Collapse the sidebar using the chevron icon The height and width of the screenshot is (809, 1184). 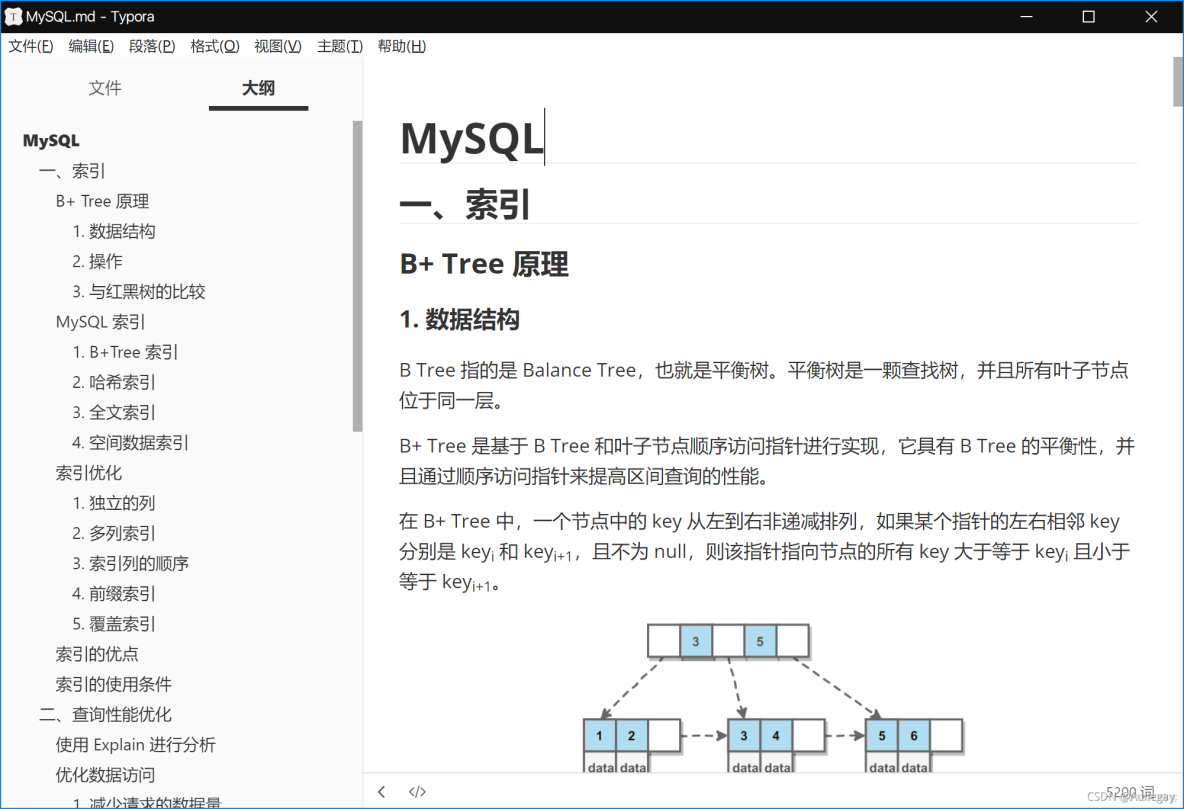click(381, 790)
